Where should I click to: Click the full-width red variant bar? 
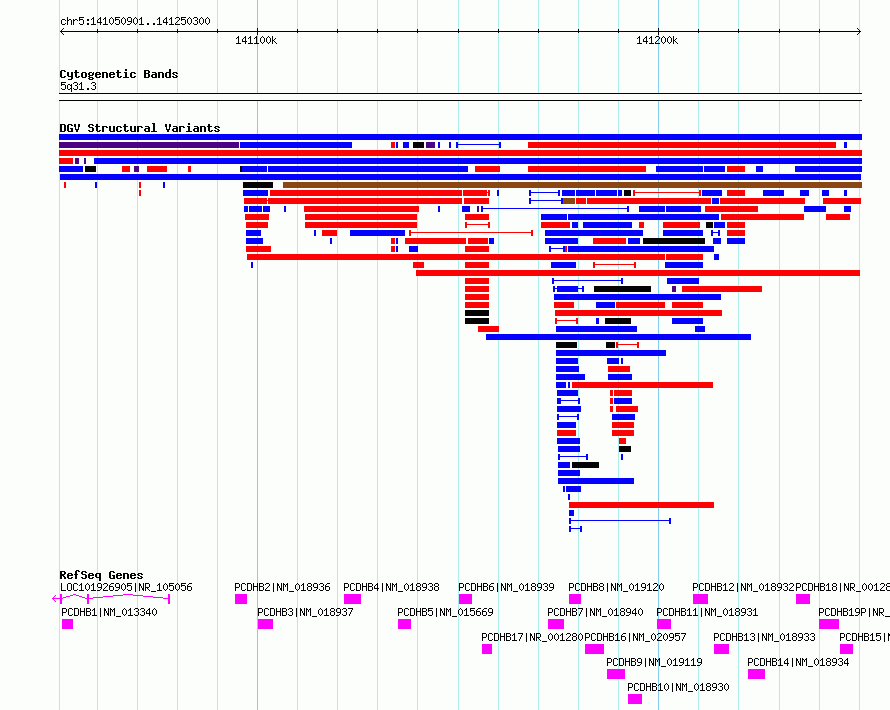[460, 153]
